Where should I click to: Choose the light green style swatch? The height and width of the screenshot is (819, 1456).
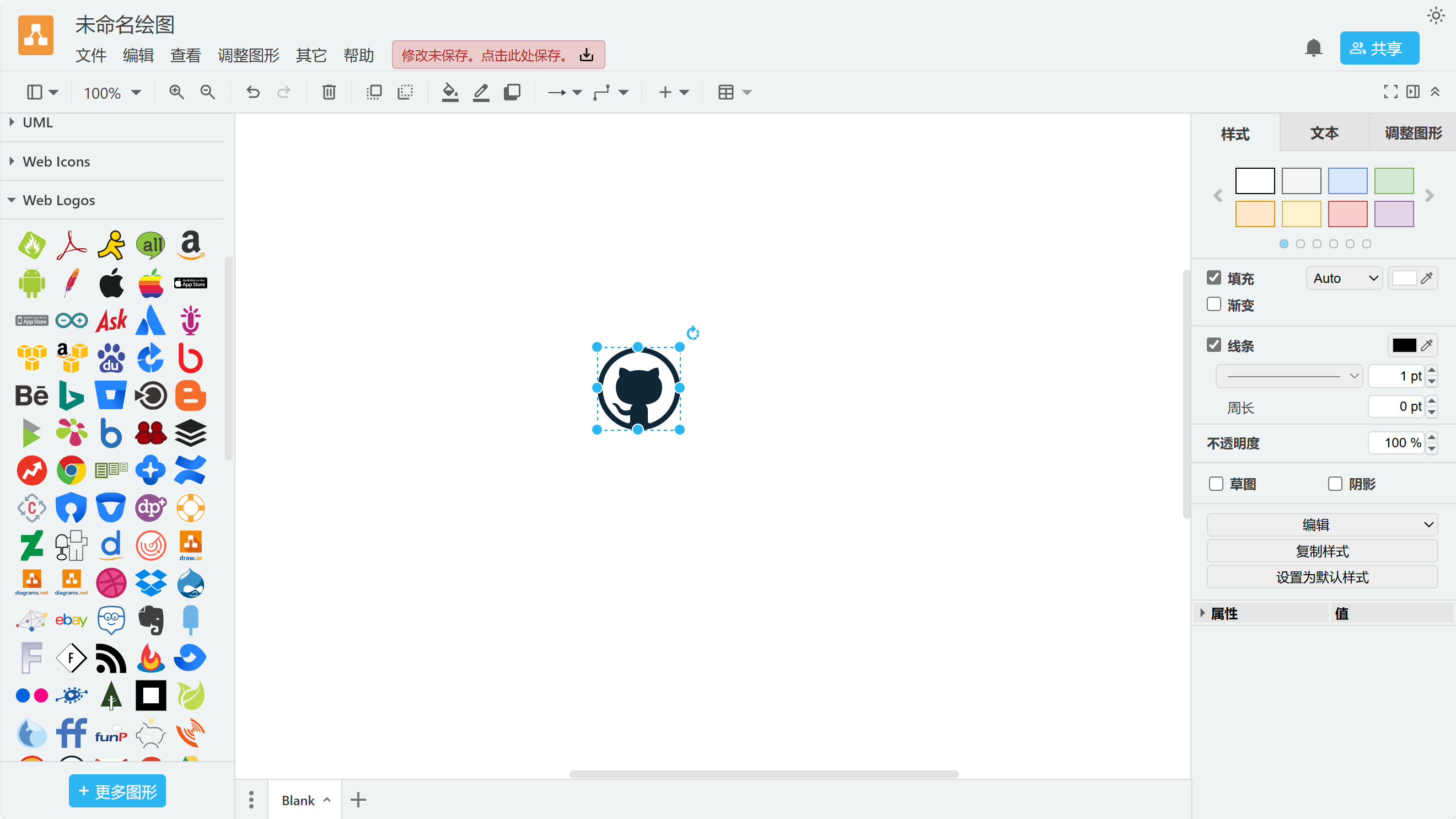coord(1393,181)
